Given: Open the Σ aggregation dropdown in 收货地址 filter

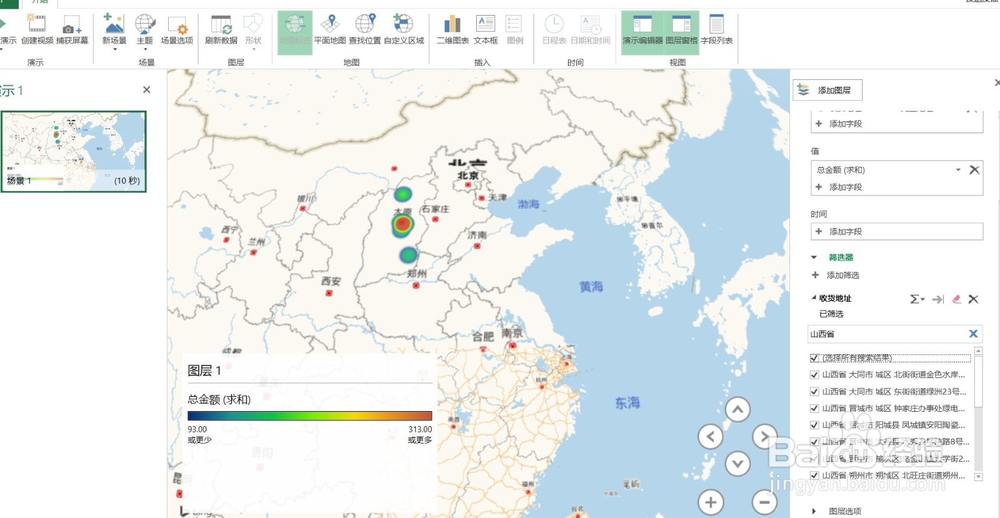Looking at the screenshot, I should point(917,299).
